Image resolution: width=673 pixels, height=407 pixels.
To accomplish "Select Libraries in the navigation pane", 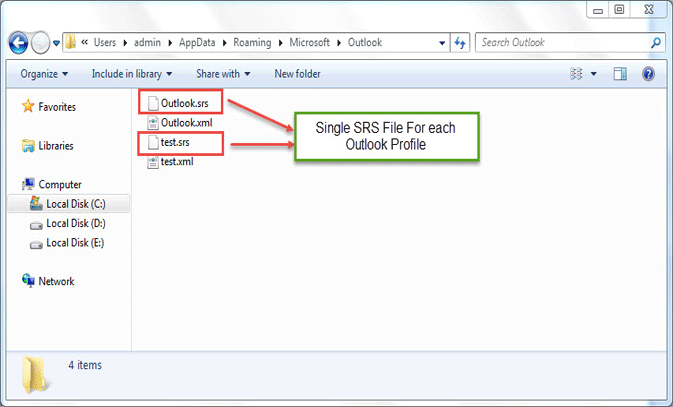I will point(56,146).
